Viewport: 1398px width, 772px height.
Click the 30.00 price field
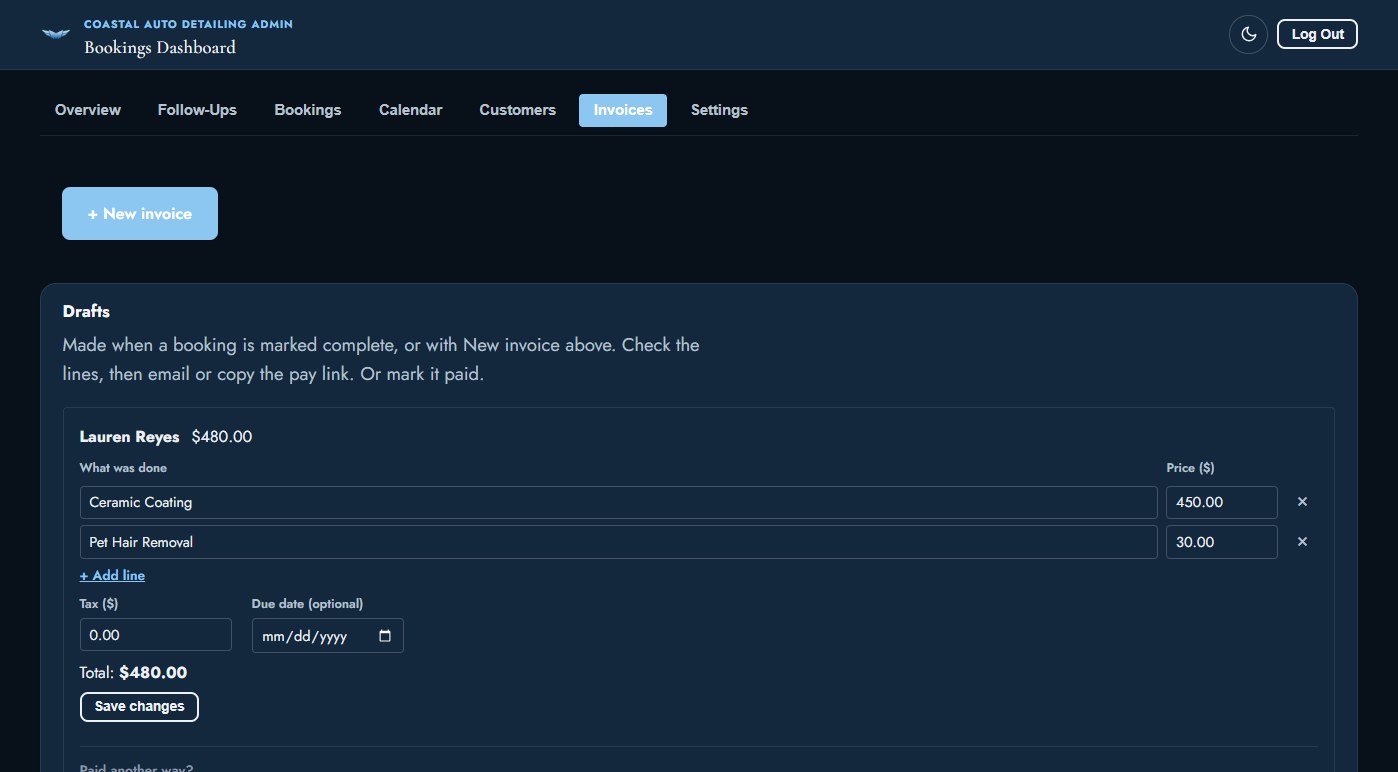1221,541
